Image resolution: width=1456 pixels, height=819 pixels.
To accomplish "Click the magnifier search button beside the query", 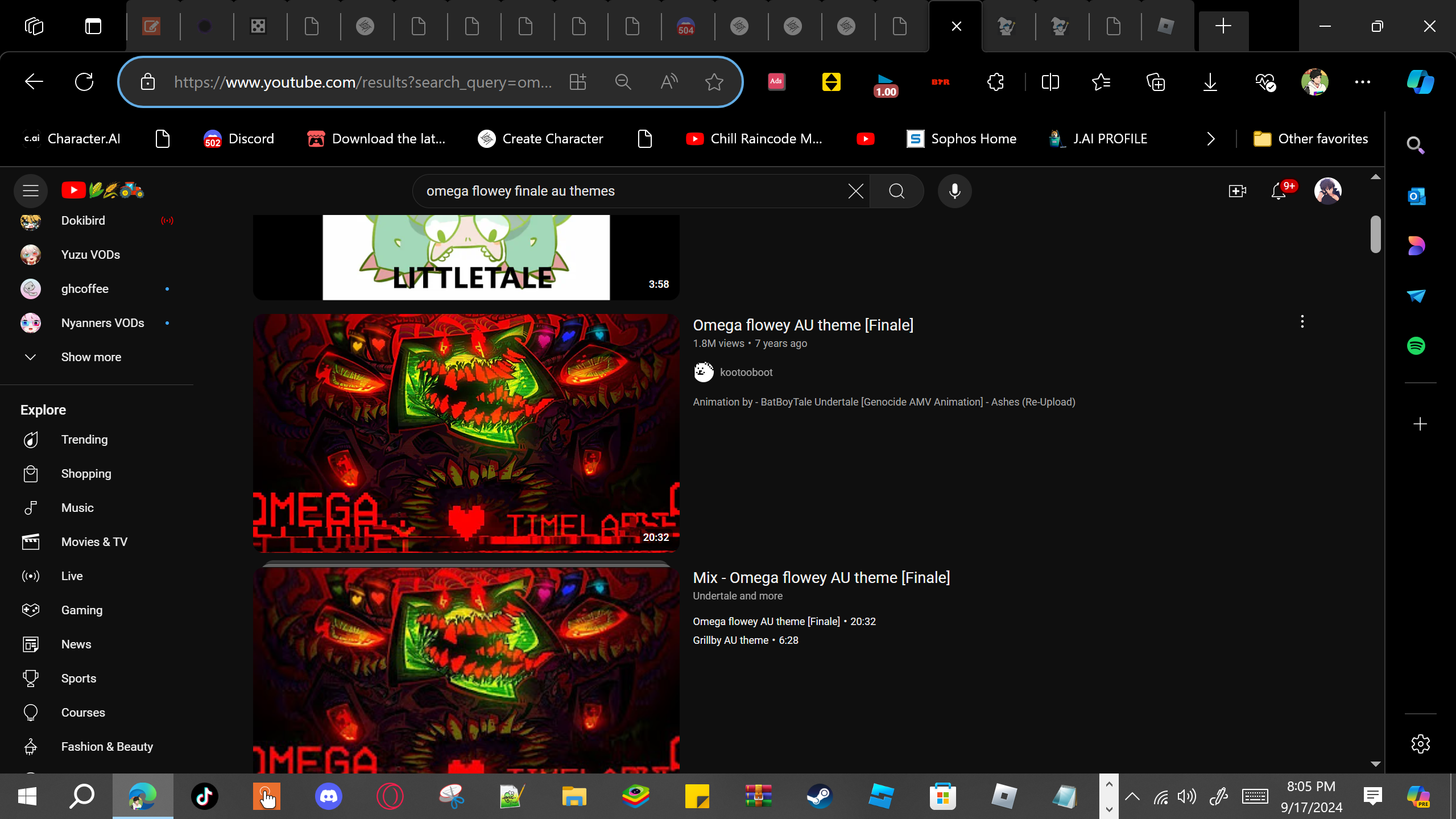I will [896, 191].
